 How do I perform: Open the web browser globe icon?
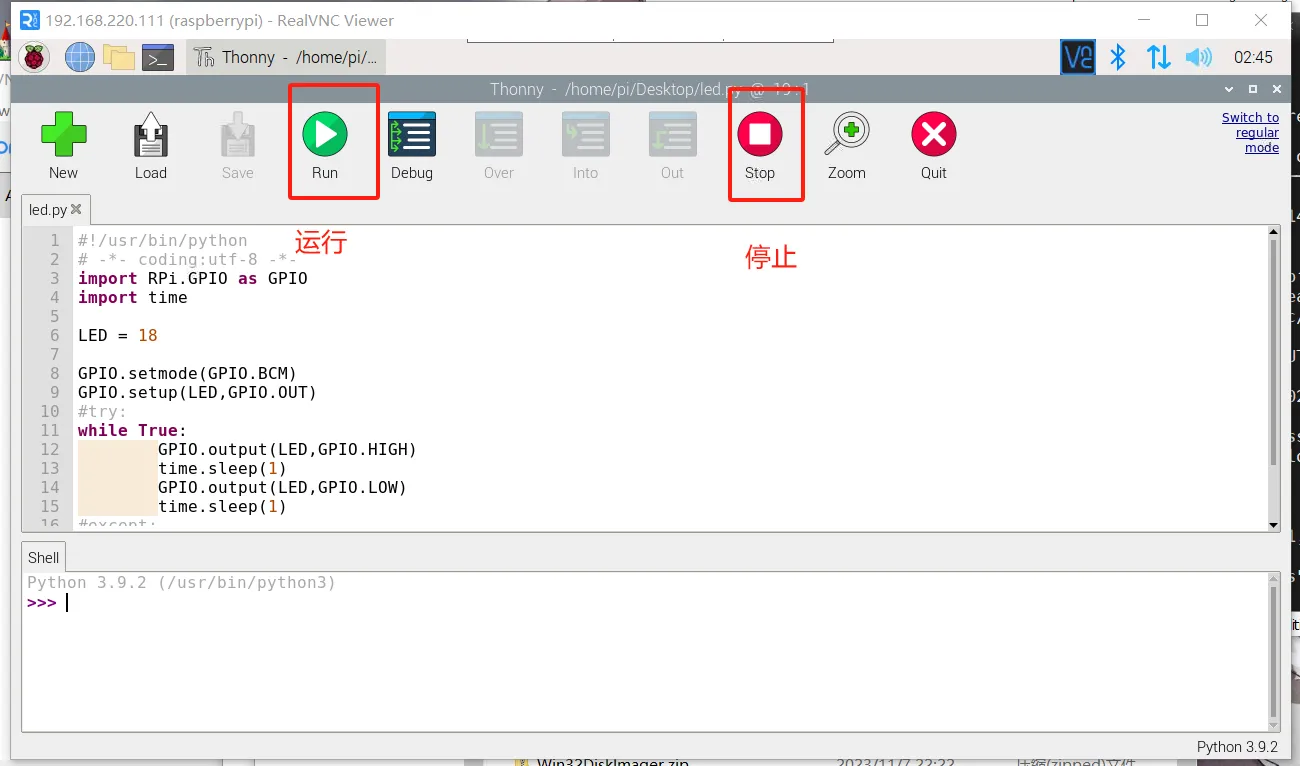(x=79, y=58)
